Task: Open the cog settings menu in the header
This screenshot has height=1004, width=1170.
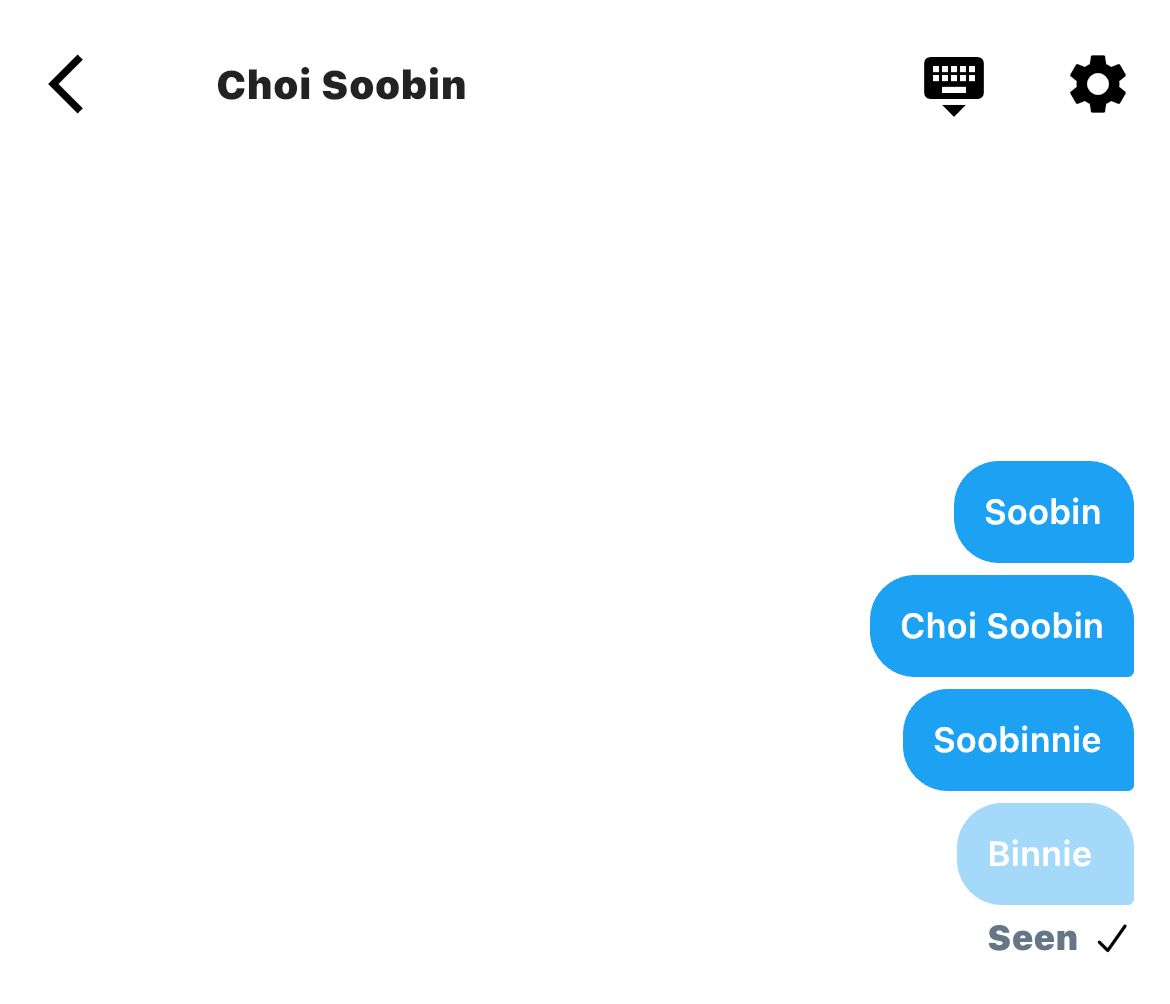Action: (1098, 84)
